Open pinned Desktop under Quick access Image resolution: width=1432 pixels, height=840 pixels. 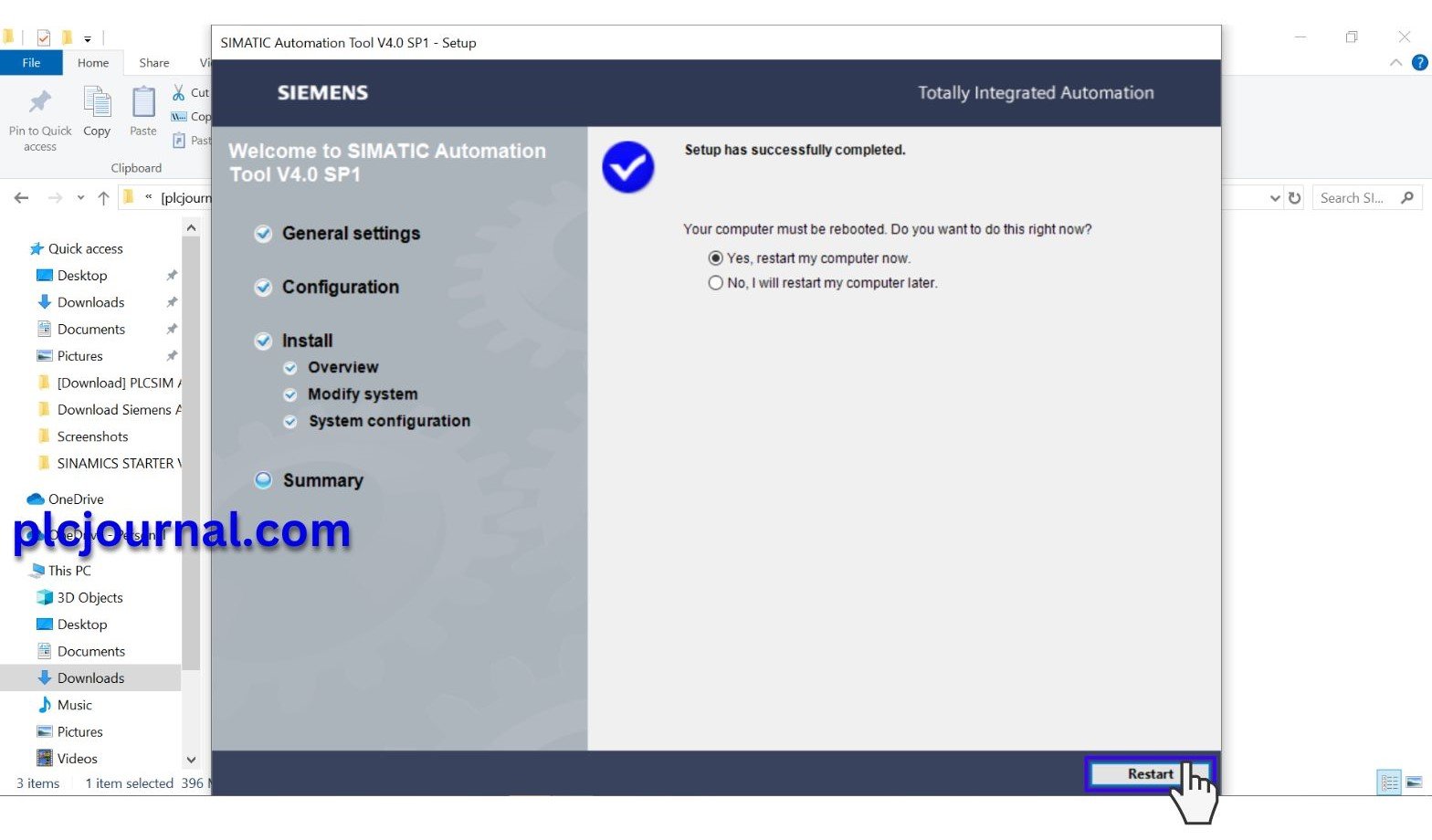click(72, 276)
